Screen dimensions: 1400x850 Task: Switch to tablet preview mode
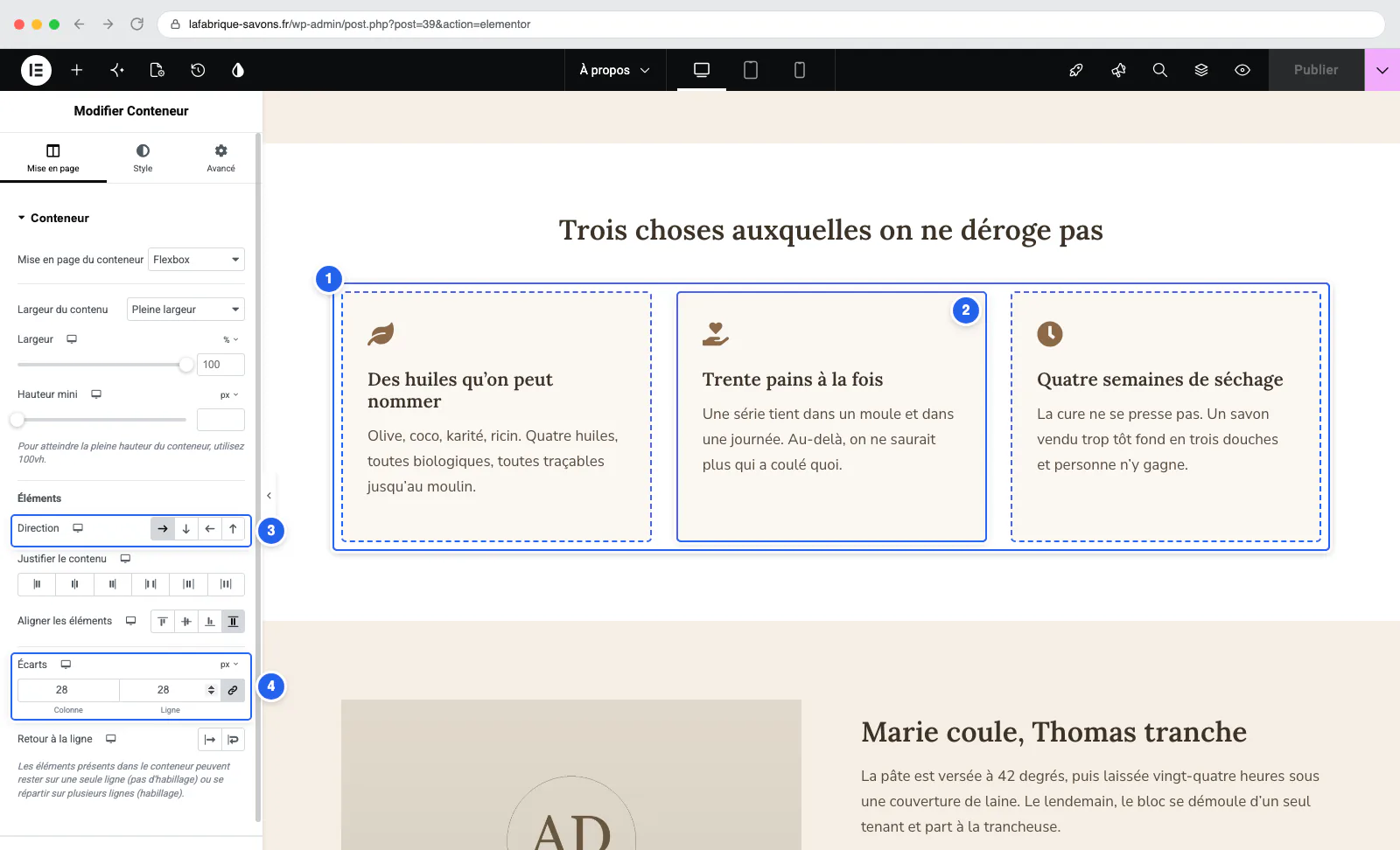751,70
